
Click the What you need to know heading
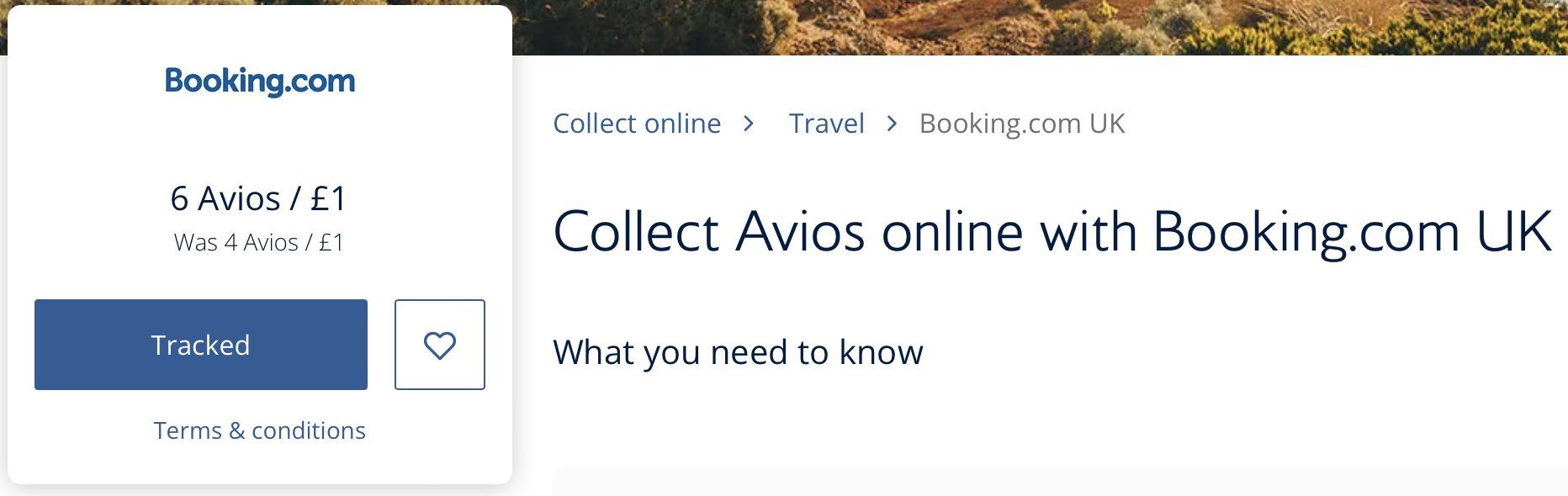pyautogui.click(x=738, y=352)
